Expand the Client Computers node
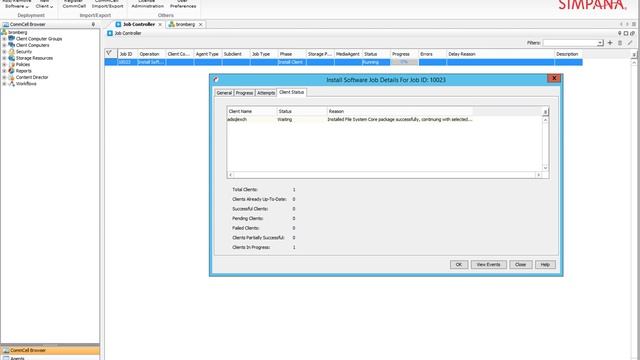640x360 pixels. point(4,45)
